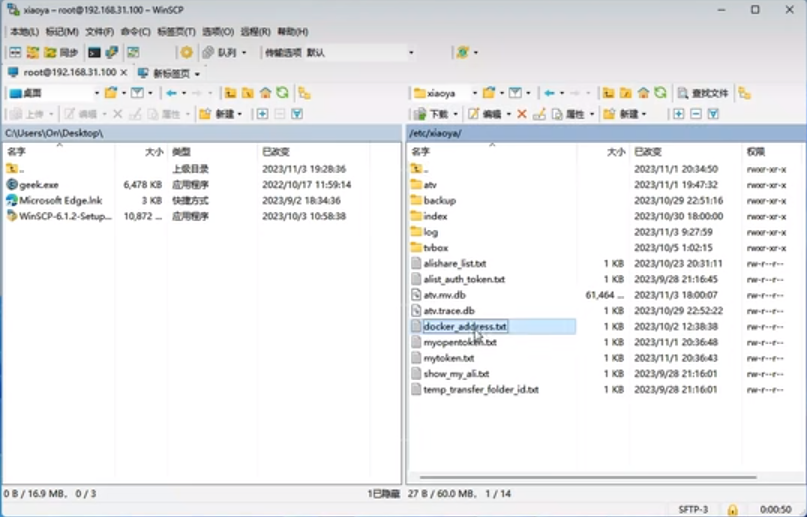Click the remote 属性 properties button

(x=569, y=114)
